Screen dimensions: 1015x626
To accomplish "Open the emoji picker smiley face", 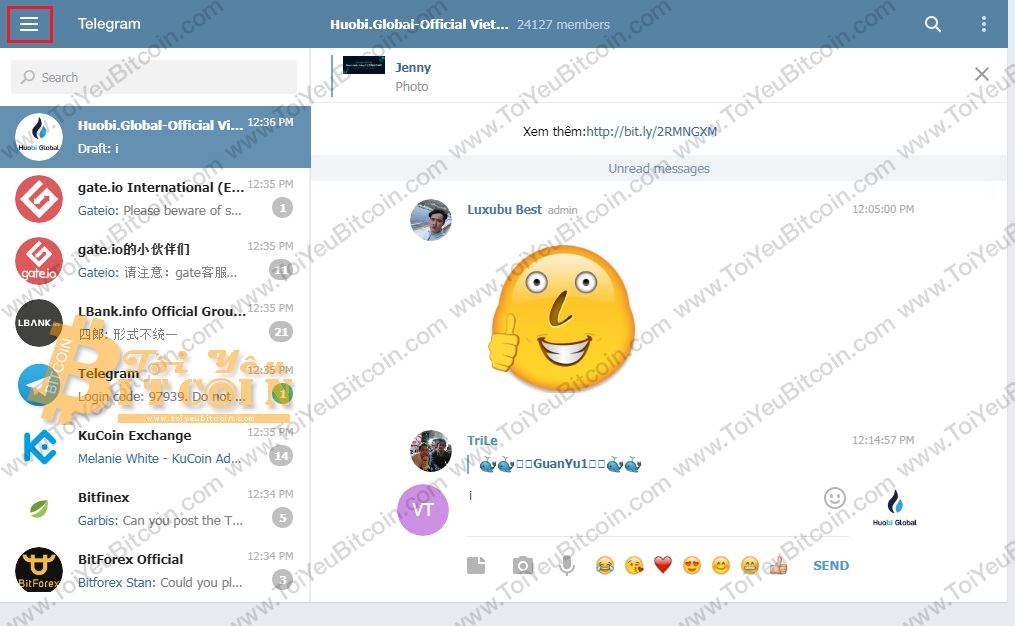I will point(834,498).
